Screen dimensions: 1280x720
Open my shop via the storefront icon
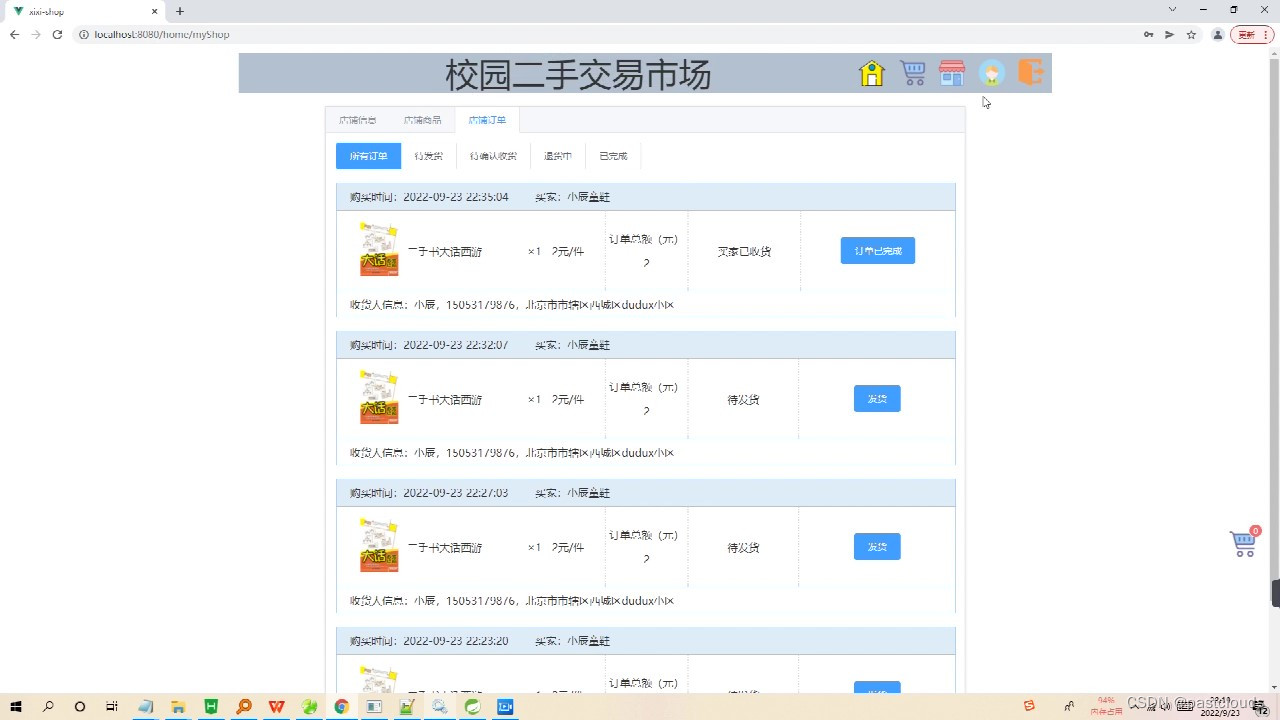pyautogui.click(x=951, y=72)
